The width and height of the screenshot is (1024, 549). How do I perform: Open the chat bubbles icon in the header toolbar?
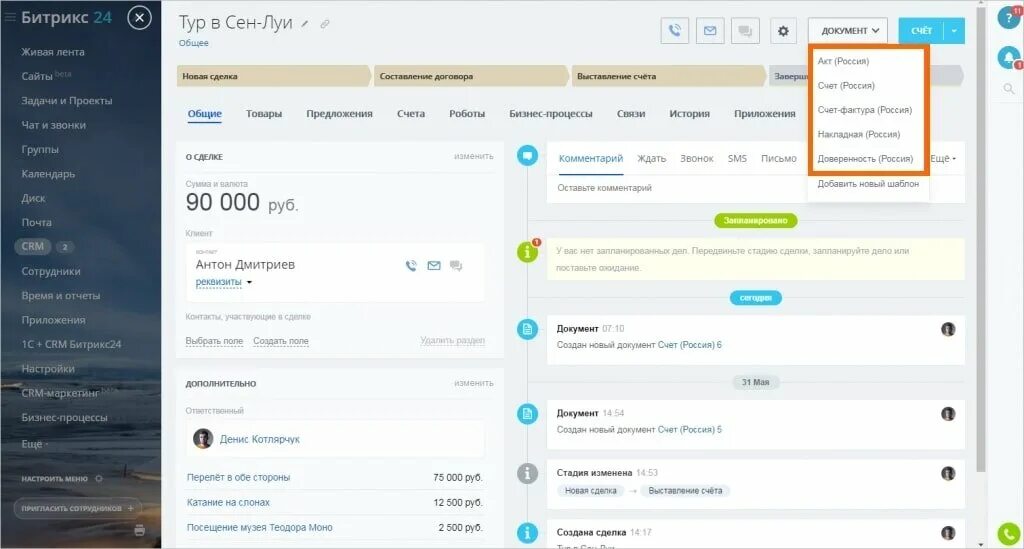(745, 31)
